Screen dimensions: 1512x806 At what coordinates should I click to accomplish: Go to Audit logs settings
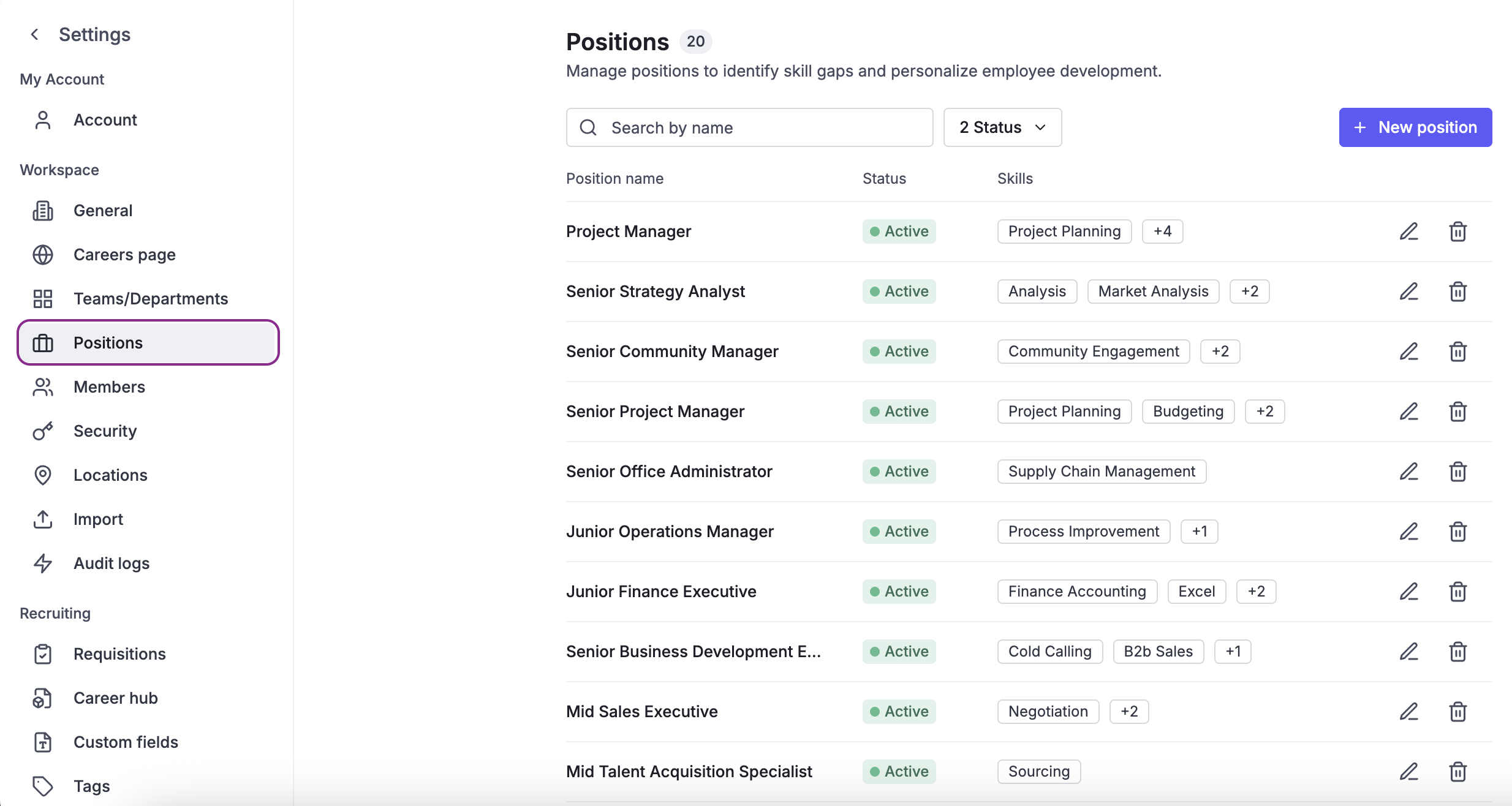click(112, 563)
